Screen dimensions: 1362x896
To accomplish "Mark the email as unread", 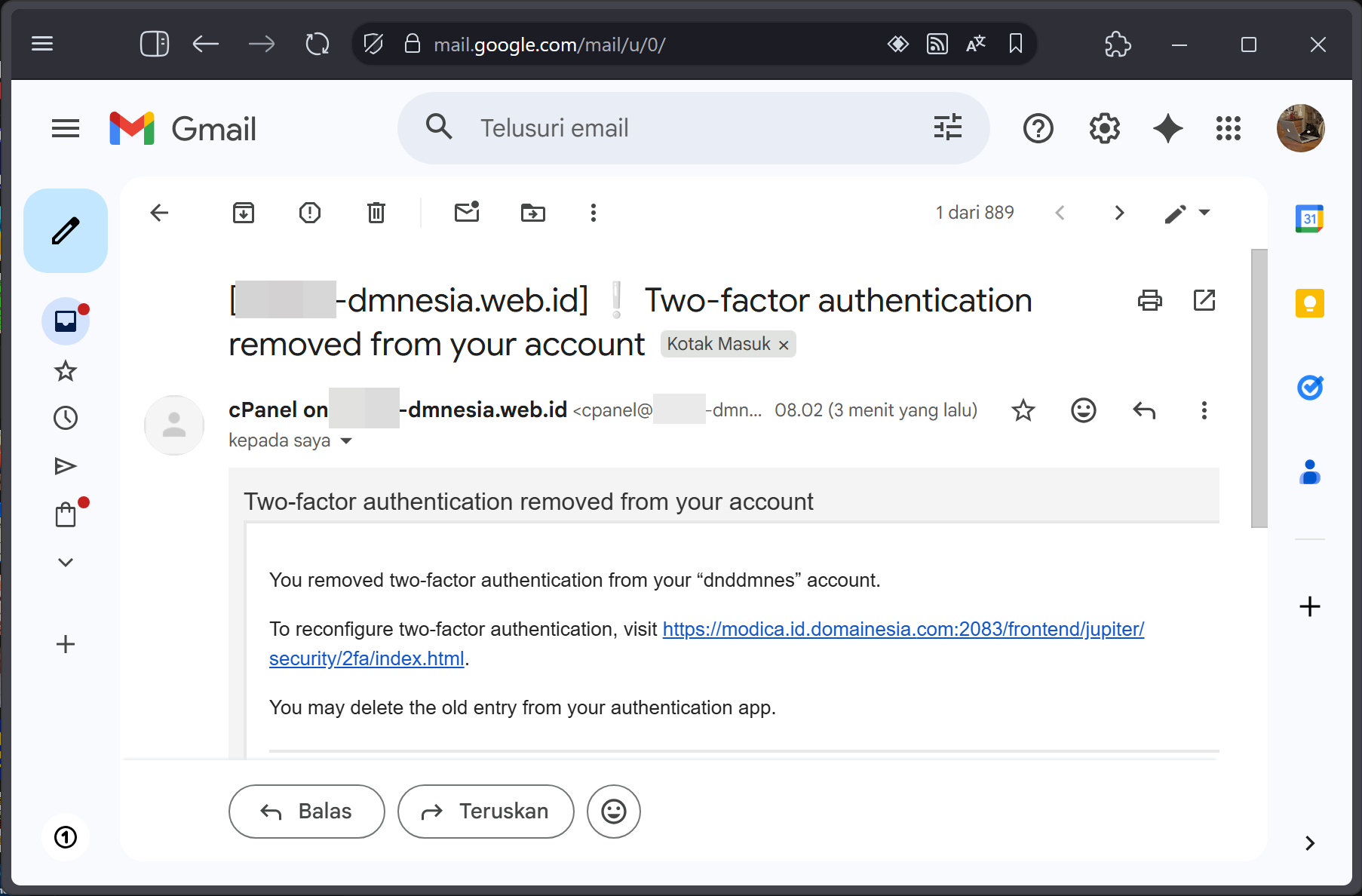I will click(x=467, y=212).
